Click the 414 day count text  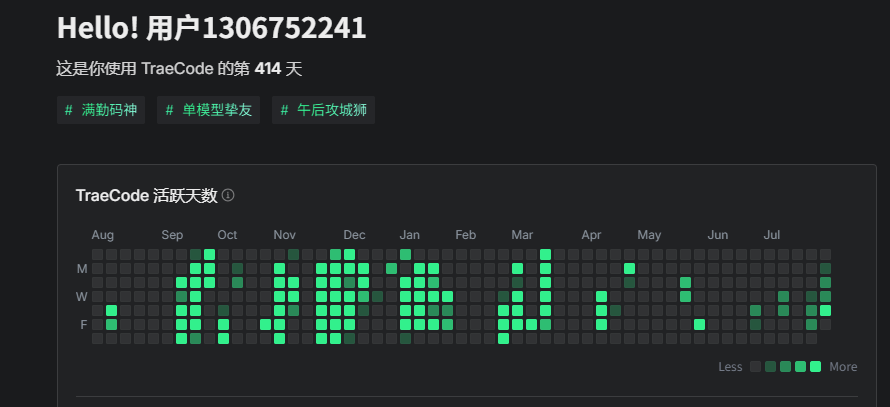(x=268, y=69)
